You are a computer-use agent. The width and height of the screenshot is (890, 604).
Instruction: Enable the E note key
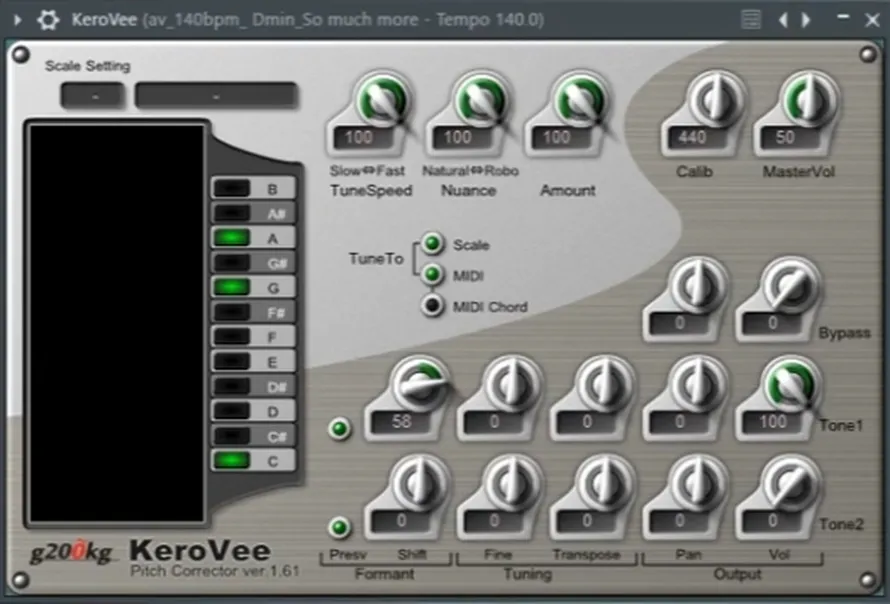click(x=253, y=362)
